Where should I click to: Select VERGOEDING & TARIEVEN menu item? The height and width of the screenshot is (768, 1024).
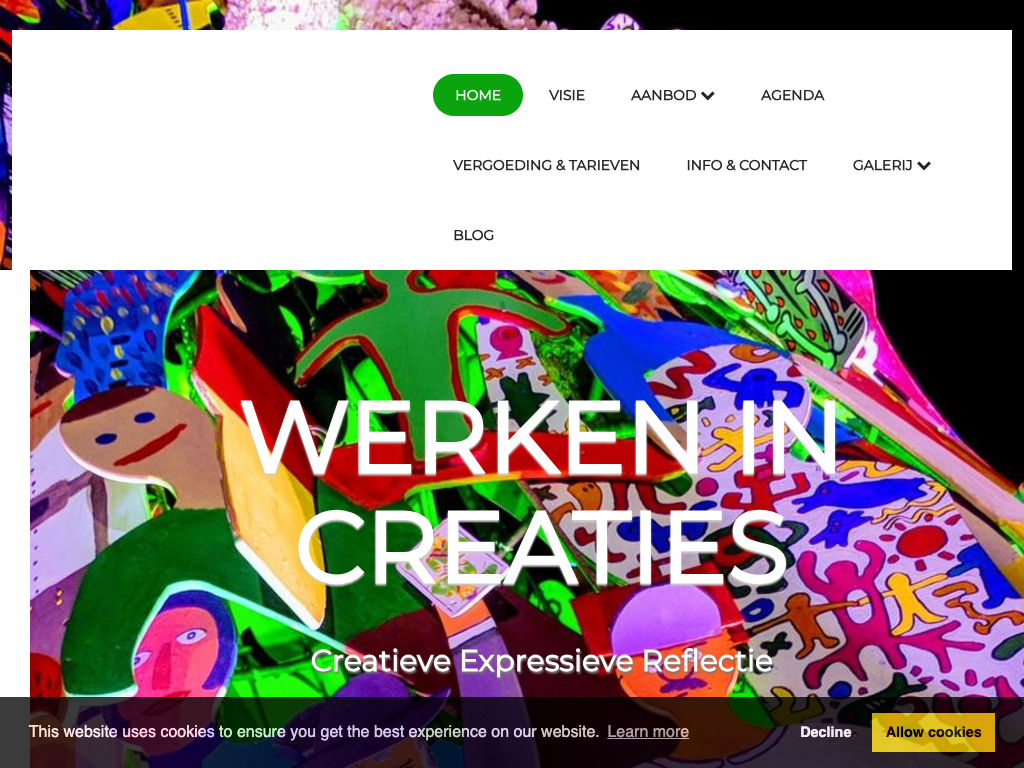tap(546, 165)
